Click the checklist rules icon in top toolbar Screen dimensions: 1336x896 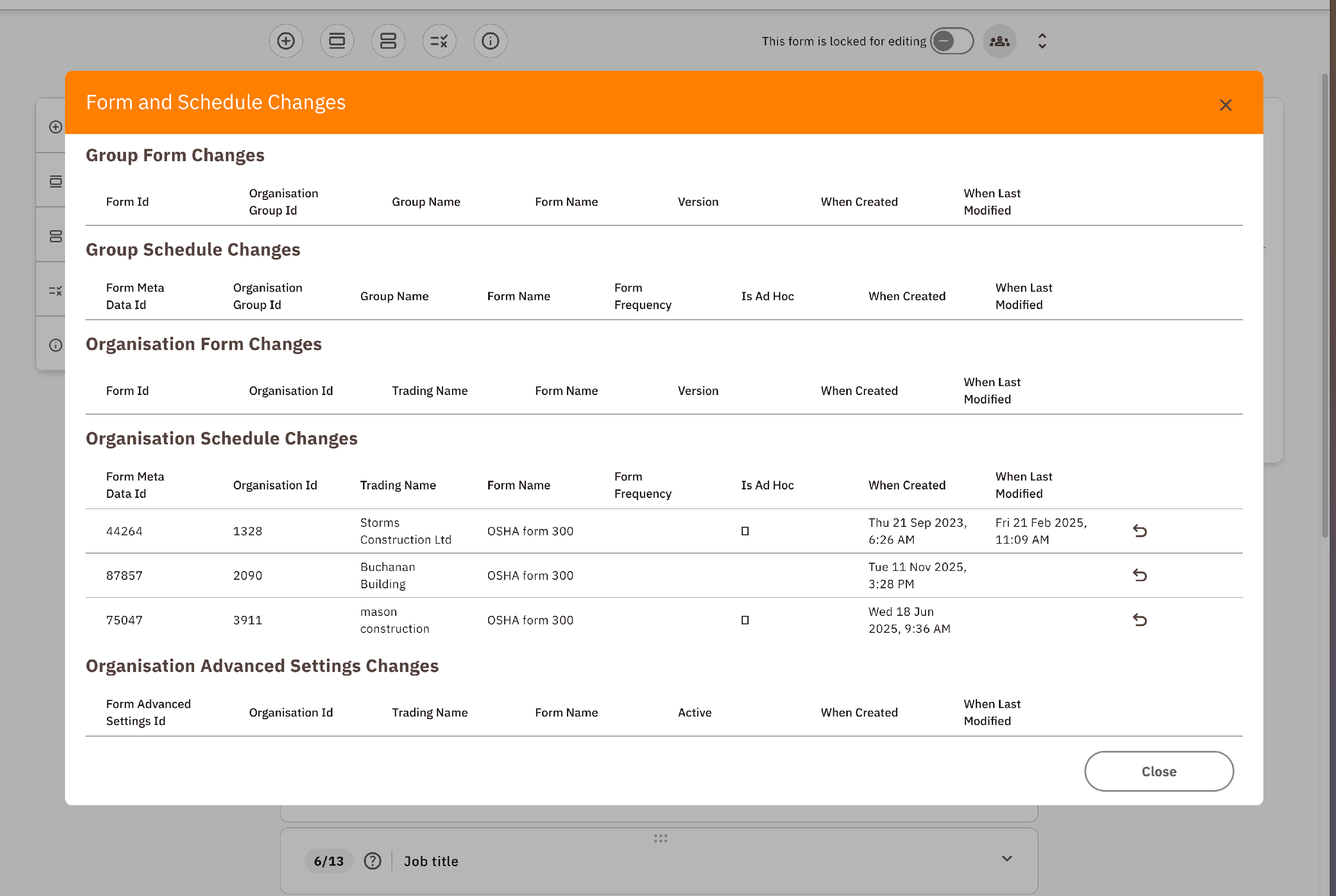(439, 41)
